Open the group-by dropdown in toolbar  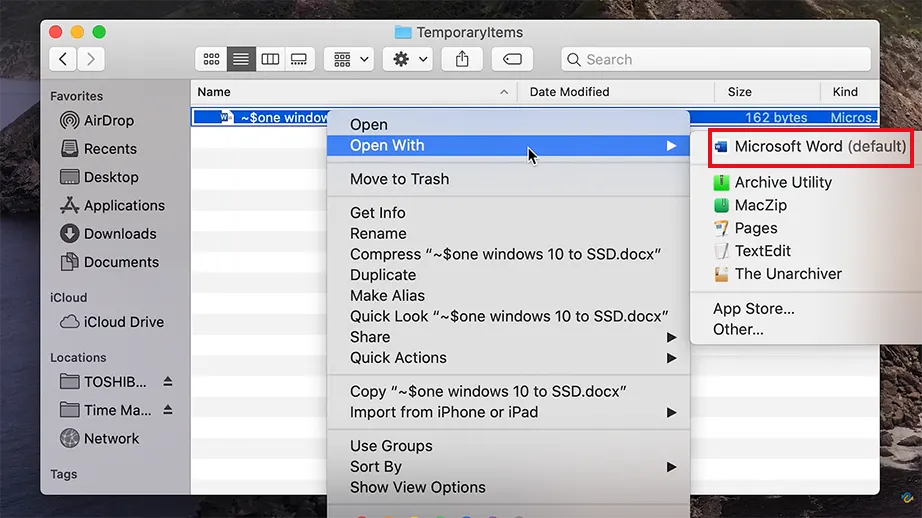pos(349,59)
